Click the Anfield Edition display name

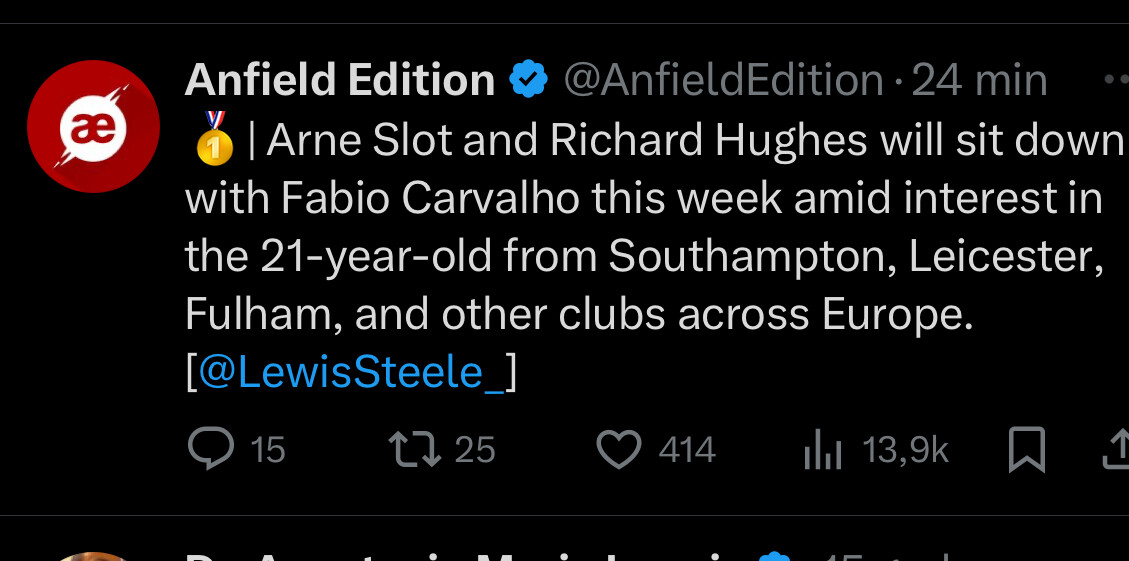340,80
